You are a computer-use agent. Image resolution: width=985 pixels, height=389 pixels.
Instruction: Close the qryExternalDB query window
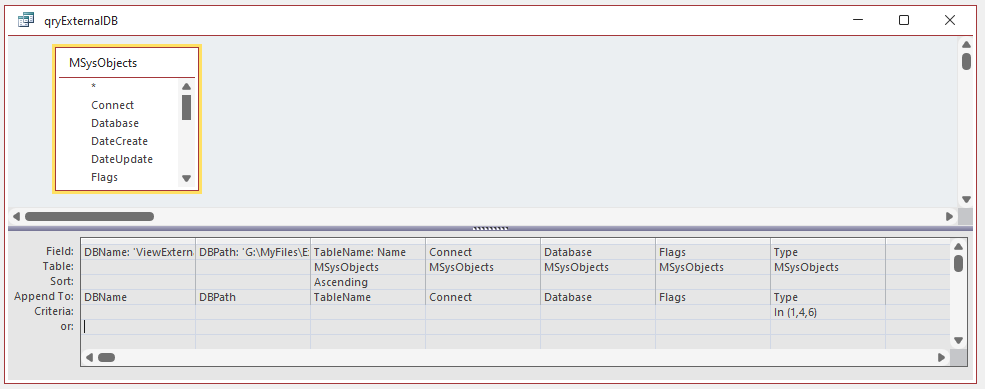[x=950, y=20]
